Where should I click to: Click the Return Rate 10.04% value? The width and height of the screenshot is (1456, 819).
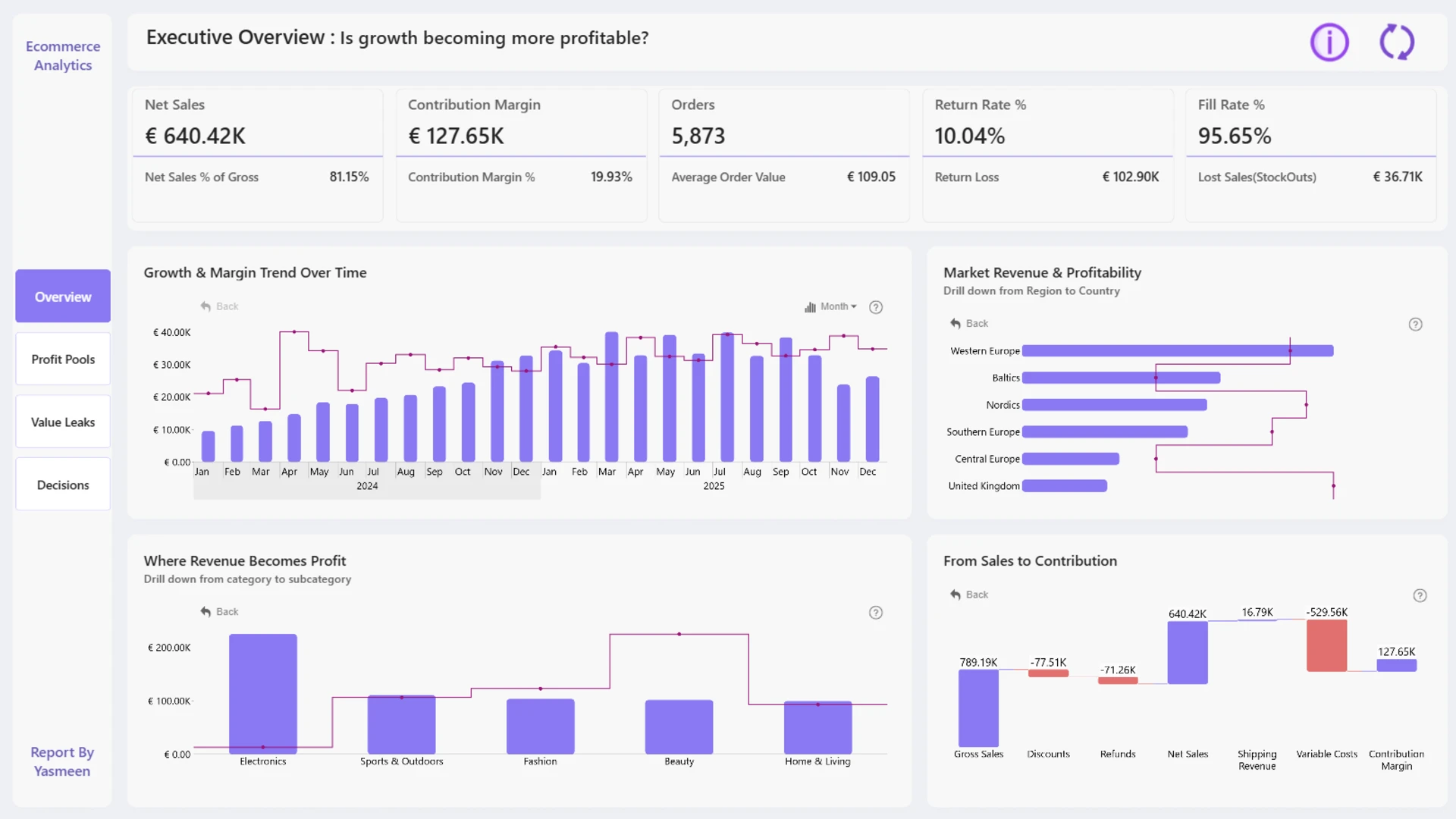point(969,136)
